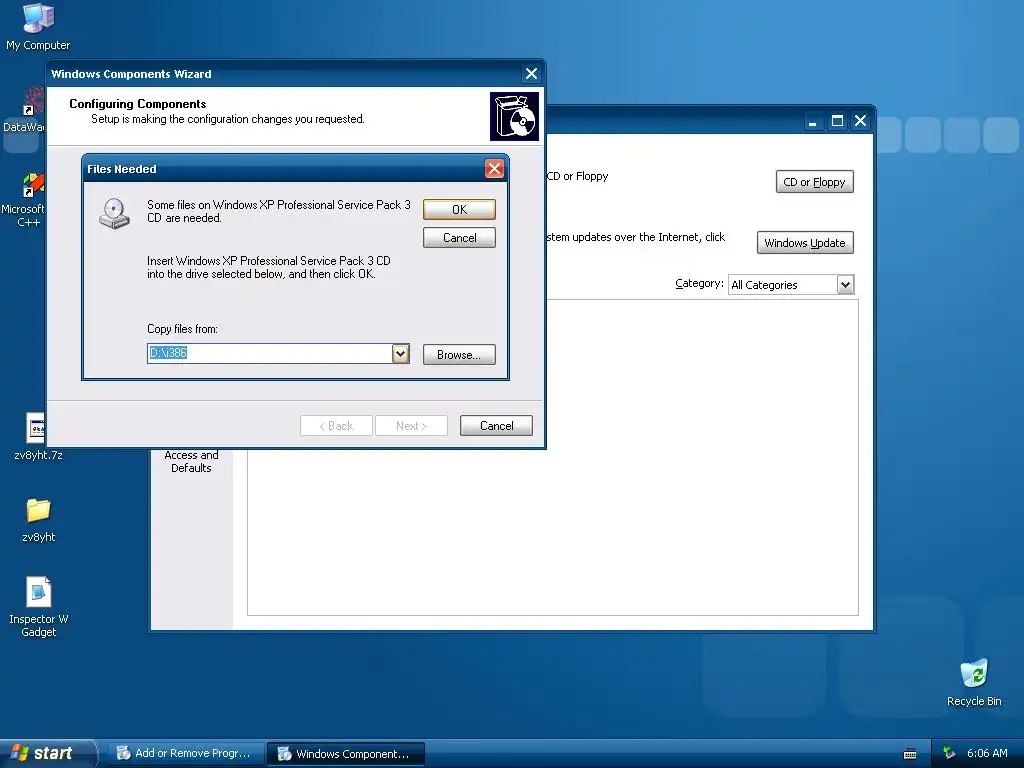Click the Windows Update button
This screenshot has height=768, width=1024.
[805, 243]
